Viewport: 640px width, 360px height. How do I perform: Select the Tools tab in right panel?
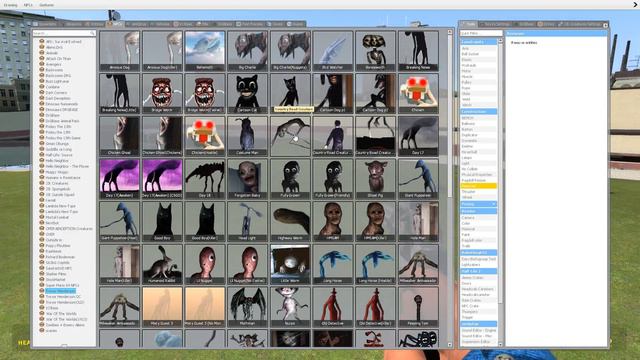point(469,24)
